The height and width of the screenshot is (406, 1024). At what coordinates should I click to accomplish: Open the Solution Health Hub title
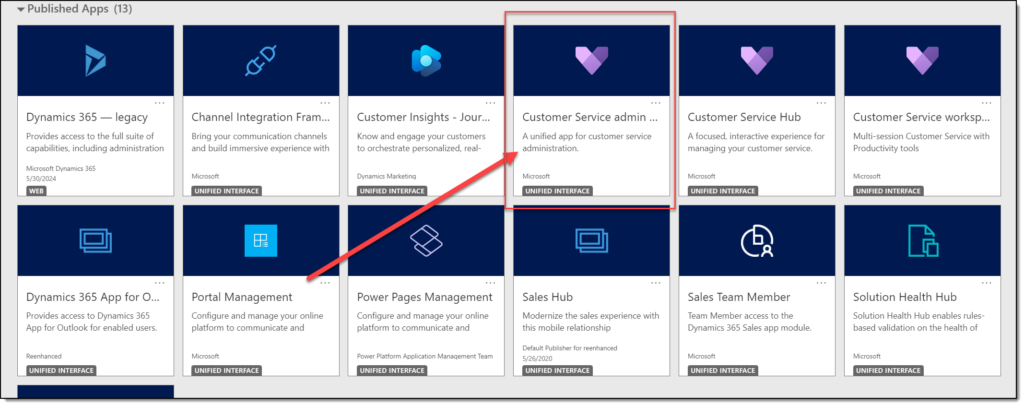[904, 297]
